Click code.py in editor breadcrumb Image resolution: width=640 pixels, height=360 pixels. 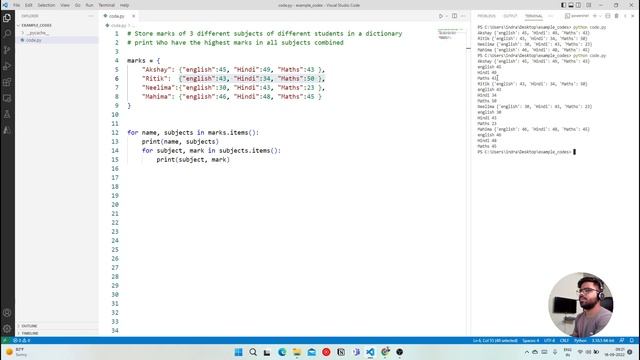(x=118, y=25)
